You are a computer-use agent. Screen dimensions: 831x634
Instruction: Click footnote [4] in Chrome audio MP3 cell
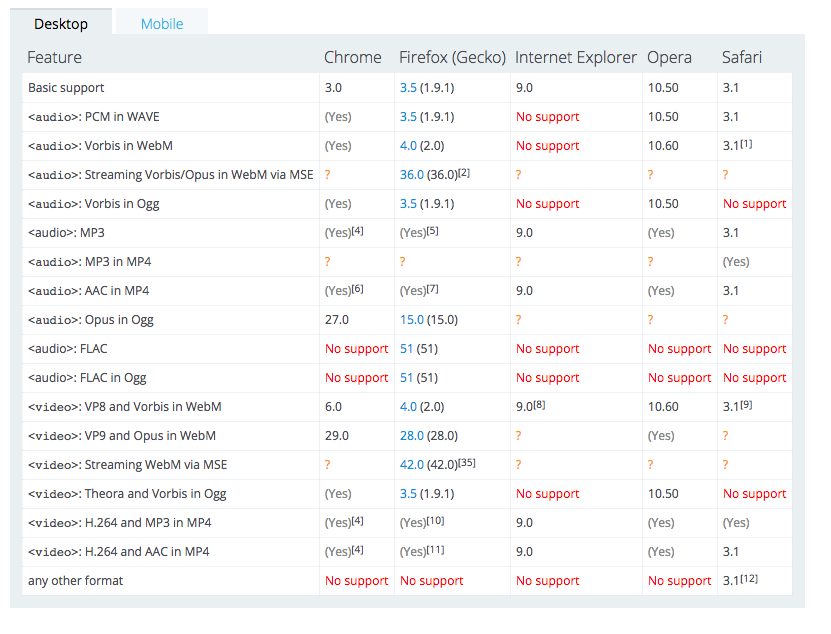coord(357,231)
